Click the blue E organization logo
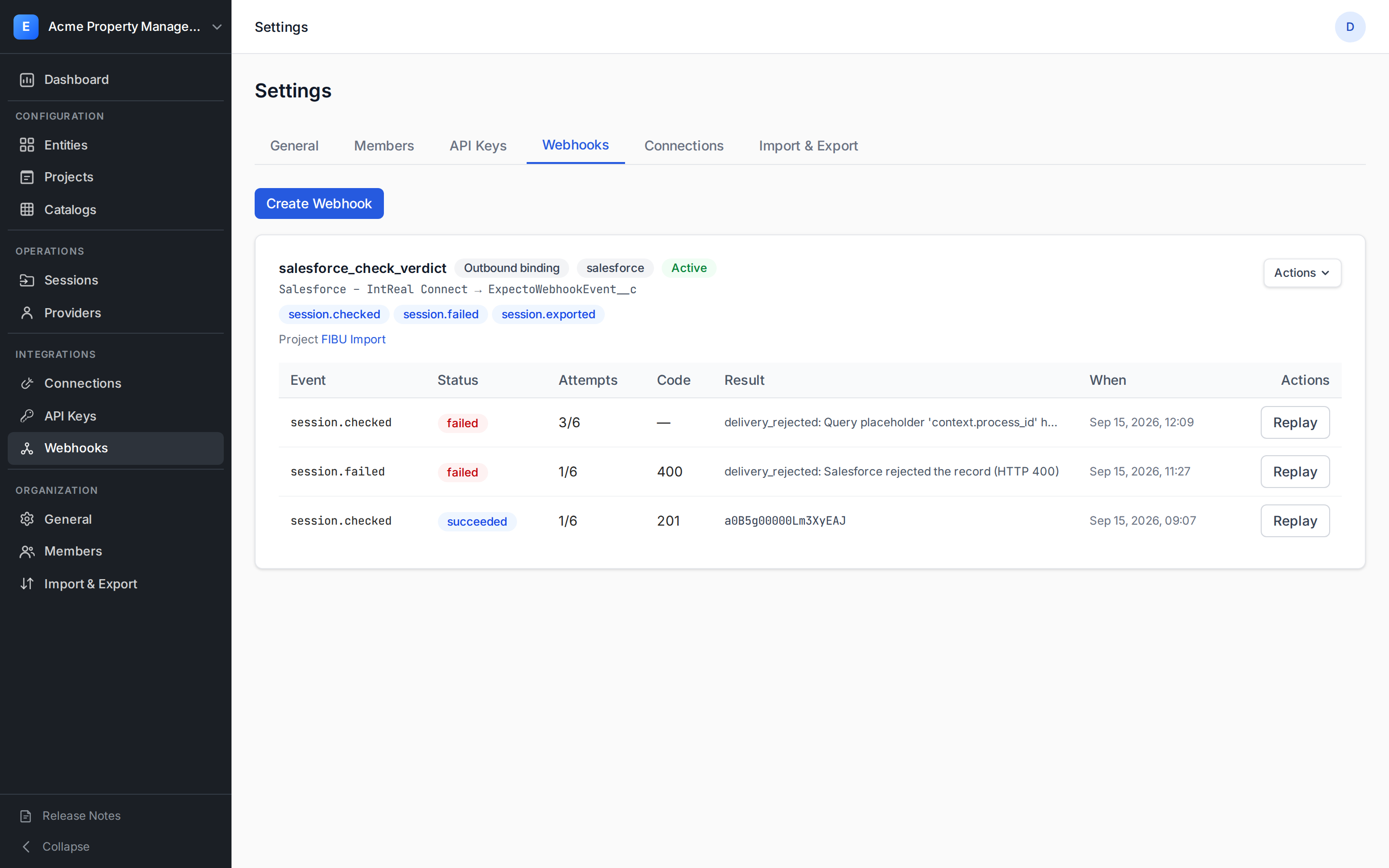The width and height of the screenshot is (1389, 868). [x=26, y=27]
